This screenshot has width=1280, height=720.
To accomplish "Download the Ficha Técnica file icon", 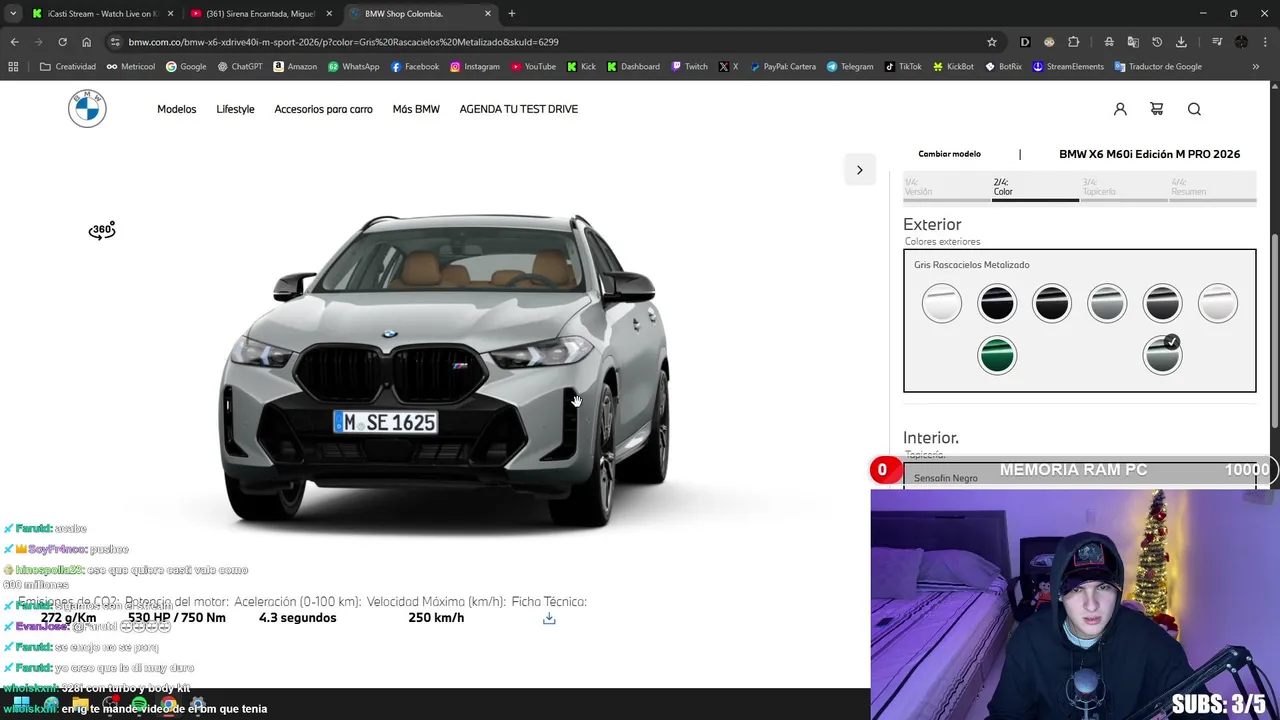I will pos(549,619).
